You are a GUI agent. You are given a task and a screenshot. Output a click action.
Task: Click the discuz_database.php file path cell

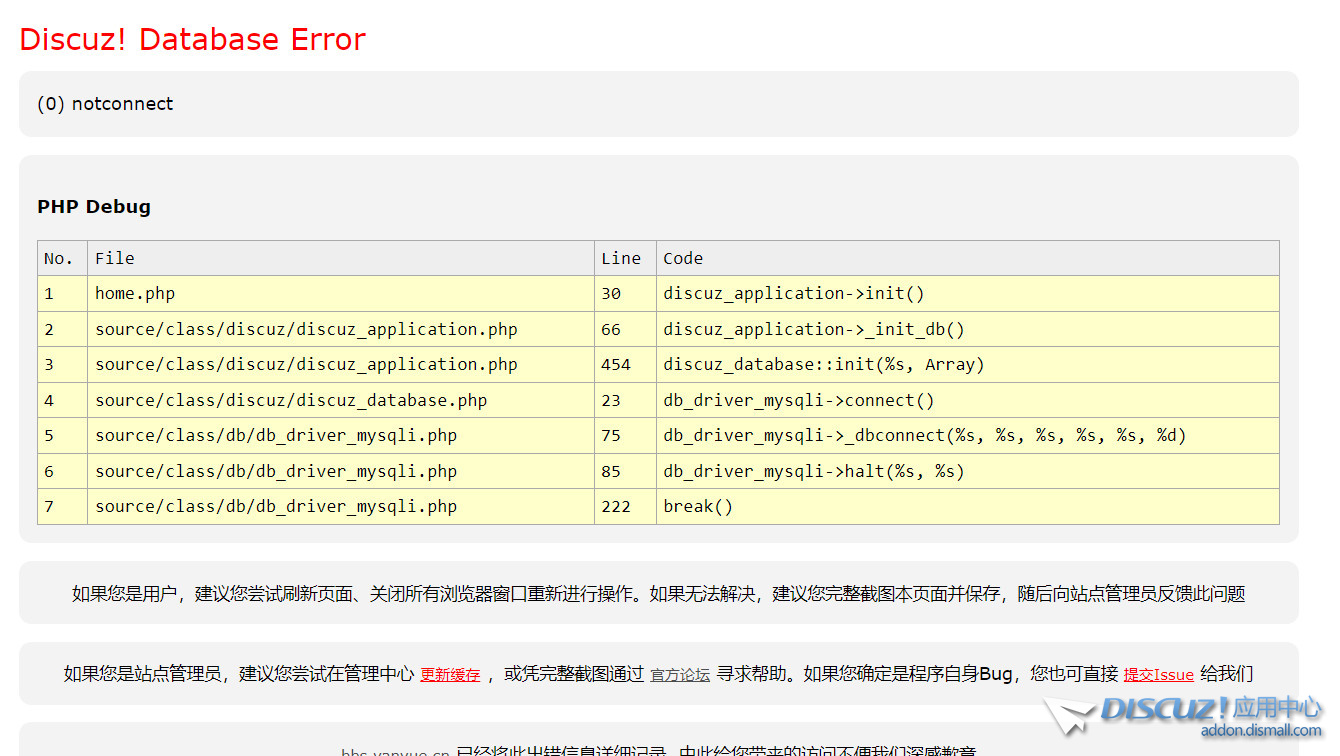point(291,401)
